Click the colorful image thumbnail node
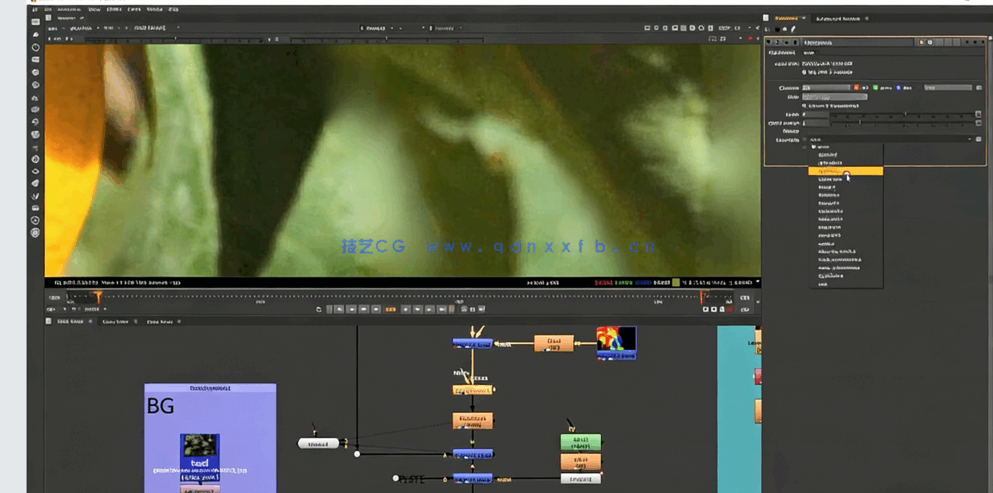Viewport: 993px width, 493px height. pos(616,342)
